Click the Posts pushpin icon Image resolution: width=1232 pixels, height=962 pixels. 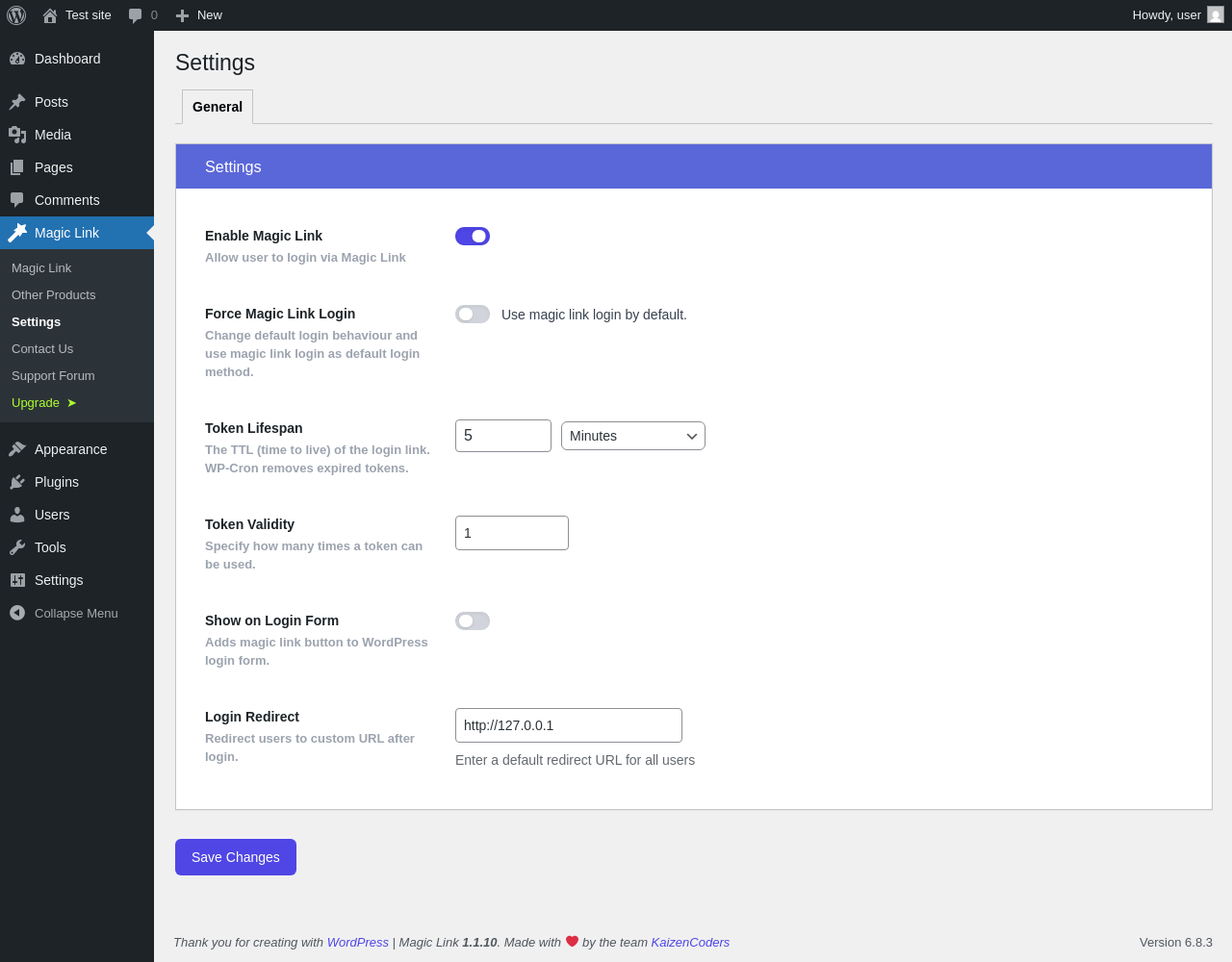point(17,102)
